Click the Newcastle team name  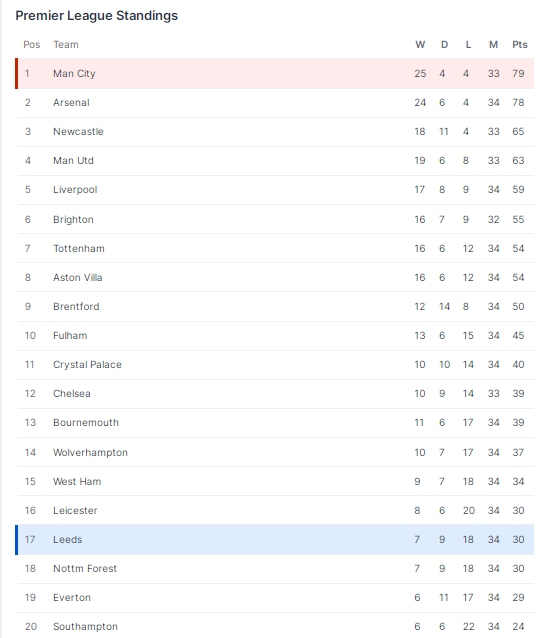pyautogui.click(x=78, y=131)
